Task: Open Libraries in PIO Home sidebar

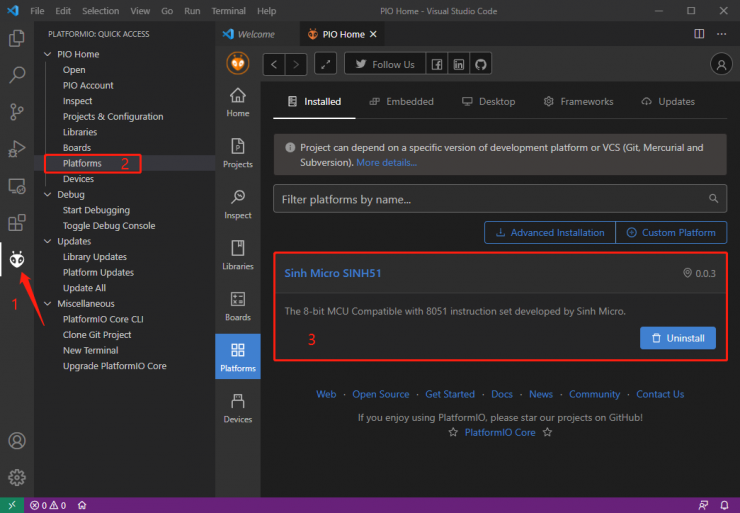Action: tap(238, 255)
